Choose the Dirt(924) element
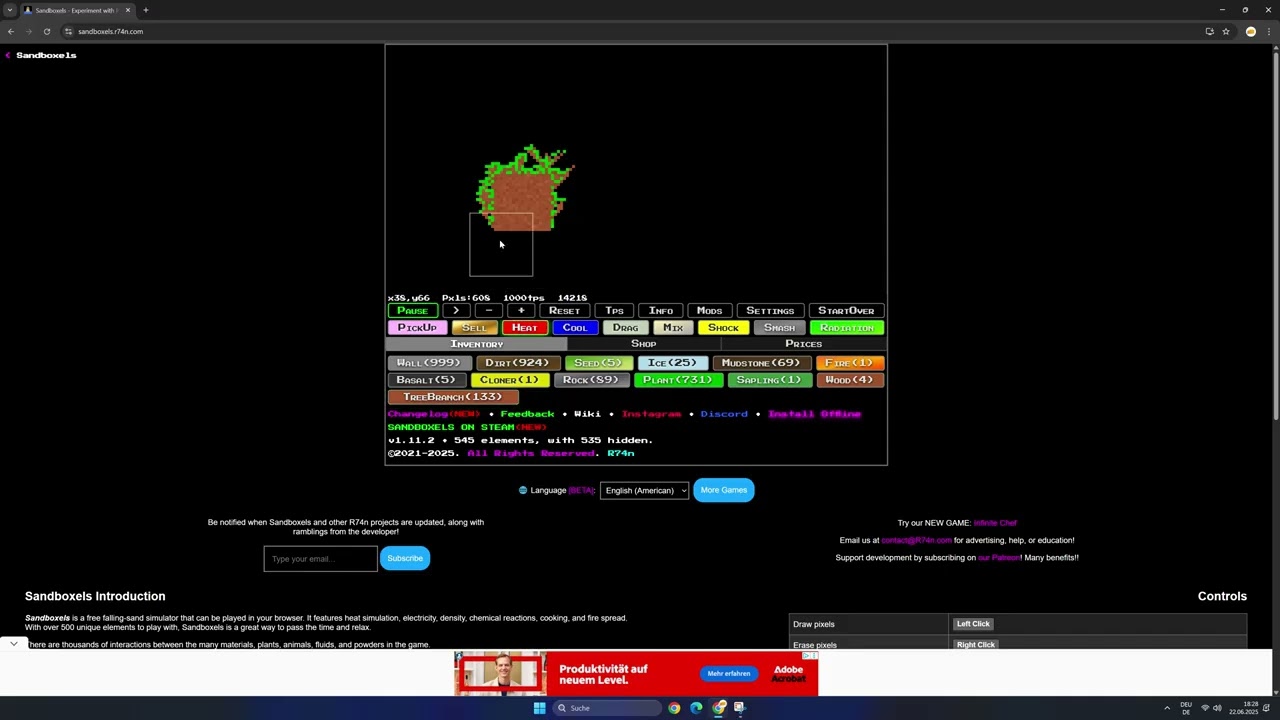This screenshot has width=1280, height=720. tap(517, 363)
